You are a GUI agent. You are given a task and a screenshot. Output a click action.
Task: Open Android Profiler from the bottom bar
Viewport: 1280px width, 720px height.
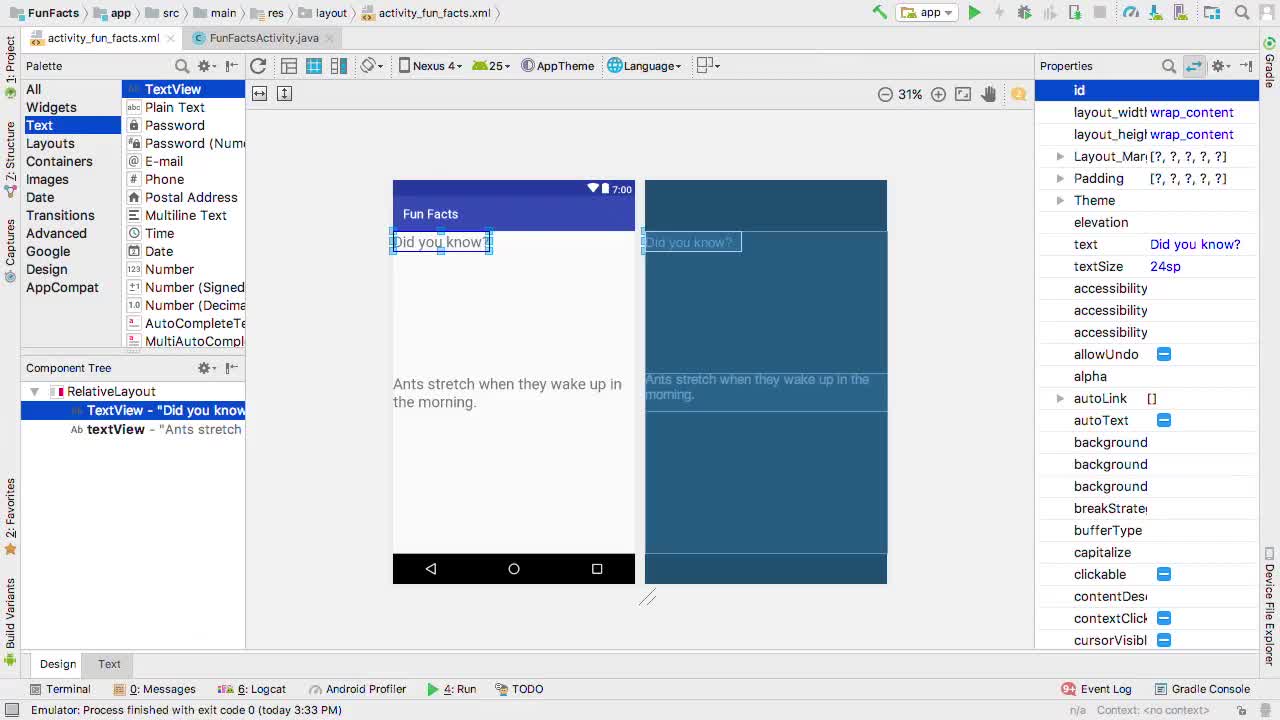(368, 689)
